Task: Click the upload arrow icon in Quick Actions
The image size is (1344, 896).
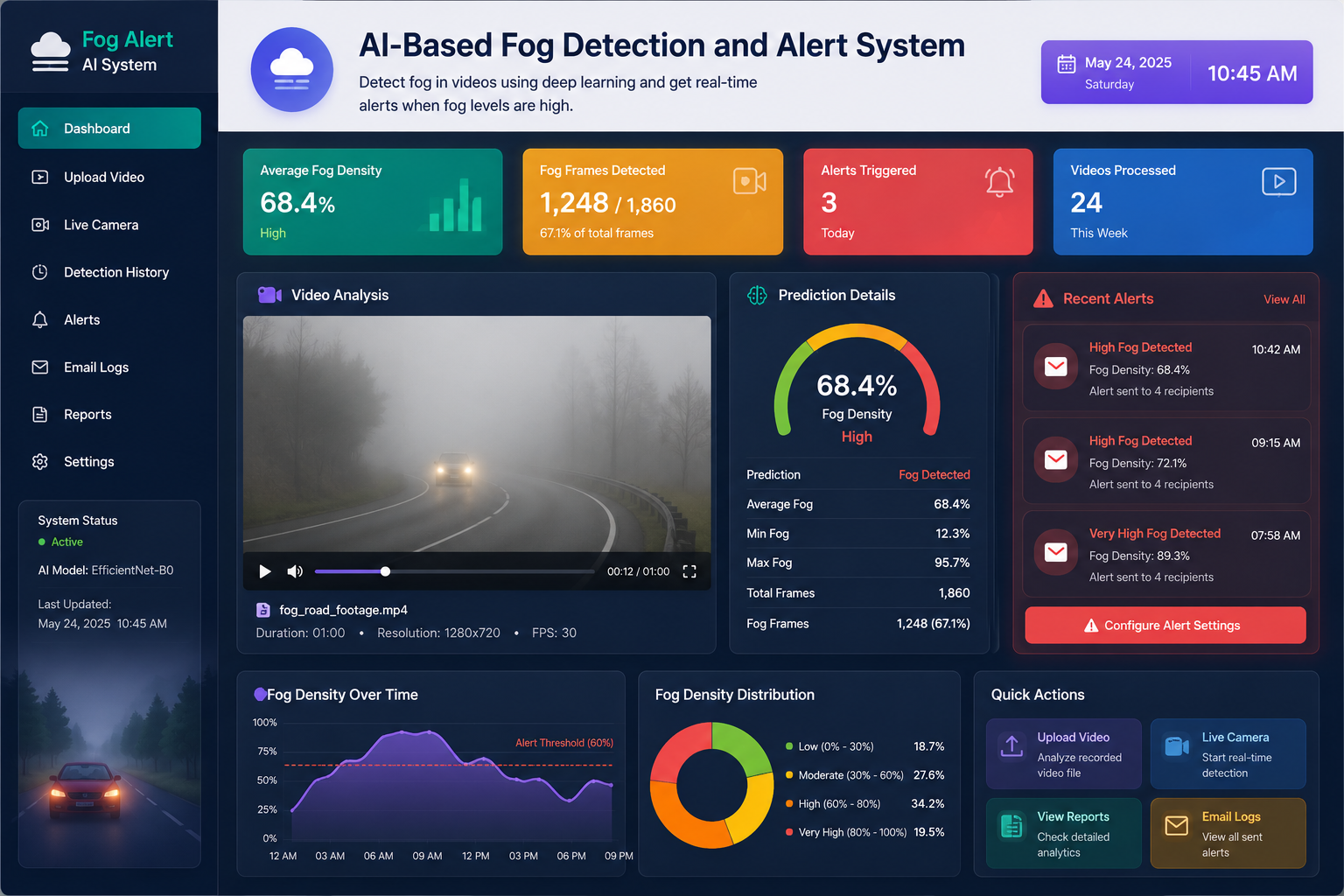Action: click(x=1011, y=745)
